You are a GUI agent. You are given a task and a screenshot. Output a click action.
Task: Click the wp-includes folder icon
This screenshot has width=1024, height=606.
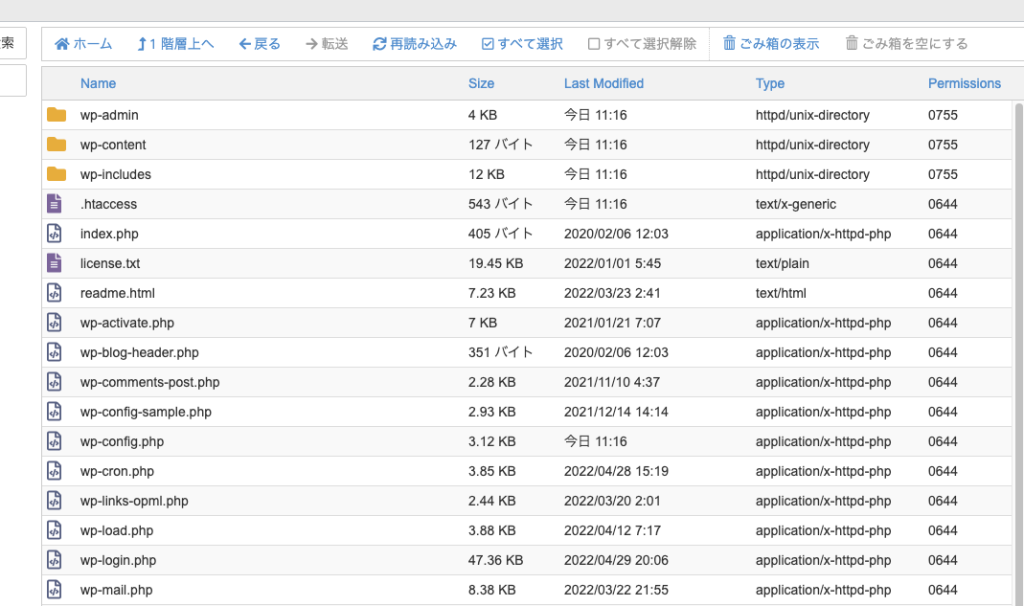(x=56, y=174)
